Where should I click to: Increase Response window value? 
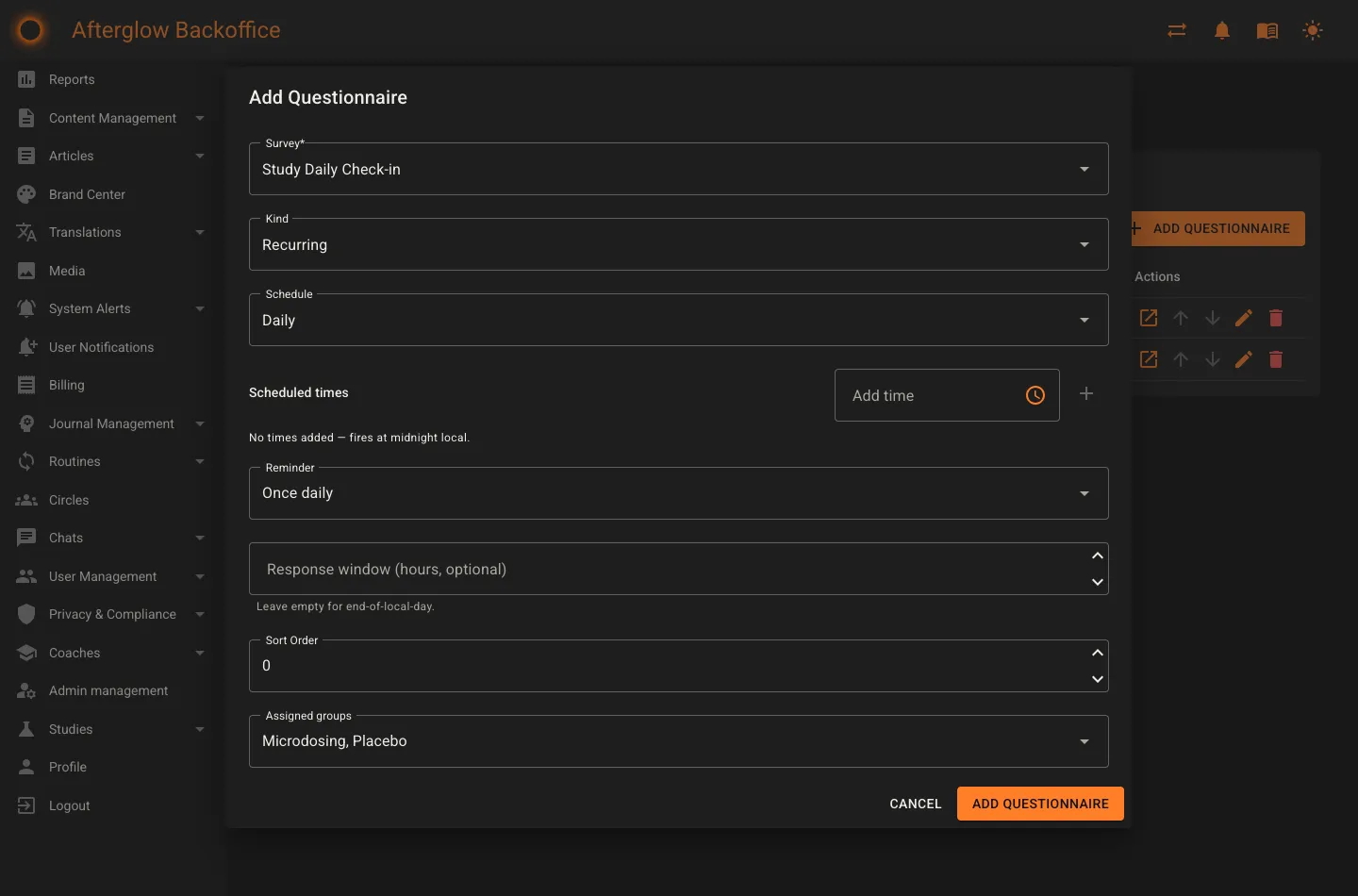[x=1097, y=556]
